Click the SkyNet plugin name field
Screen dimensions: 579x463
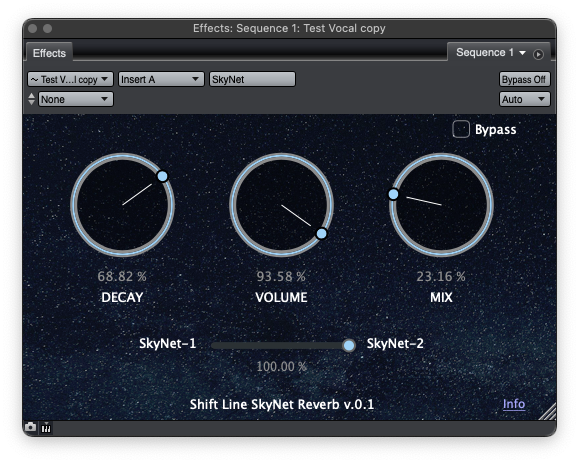click(253, 79)
